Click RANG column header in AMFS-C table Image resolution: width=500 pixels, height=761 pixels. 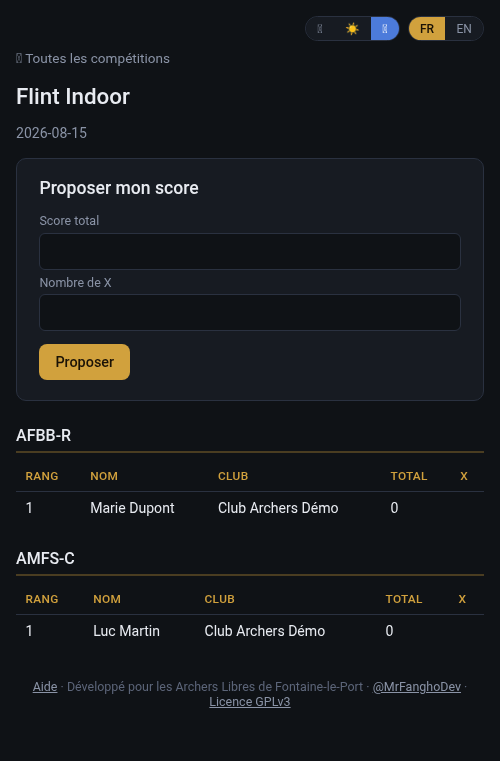click(42, 599)
